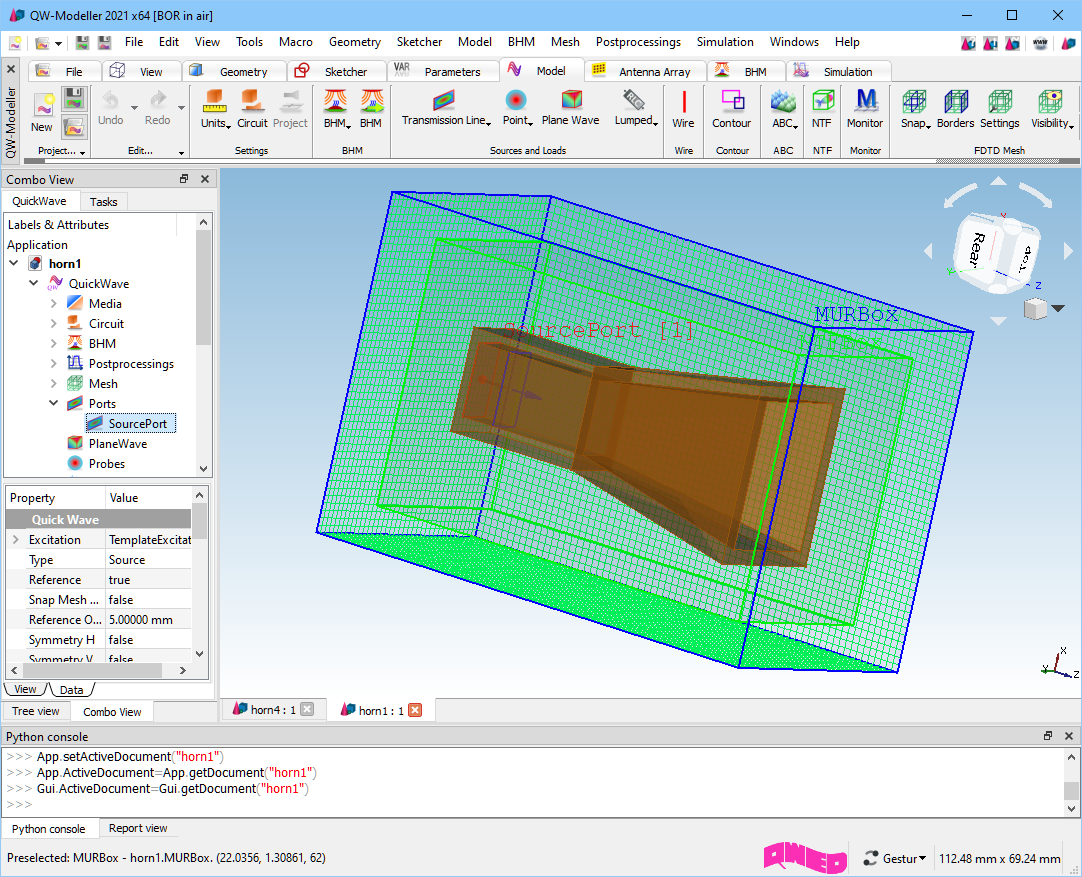
Task: Close the Combo View panel
Action: [x=205, y=179]
